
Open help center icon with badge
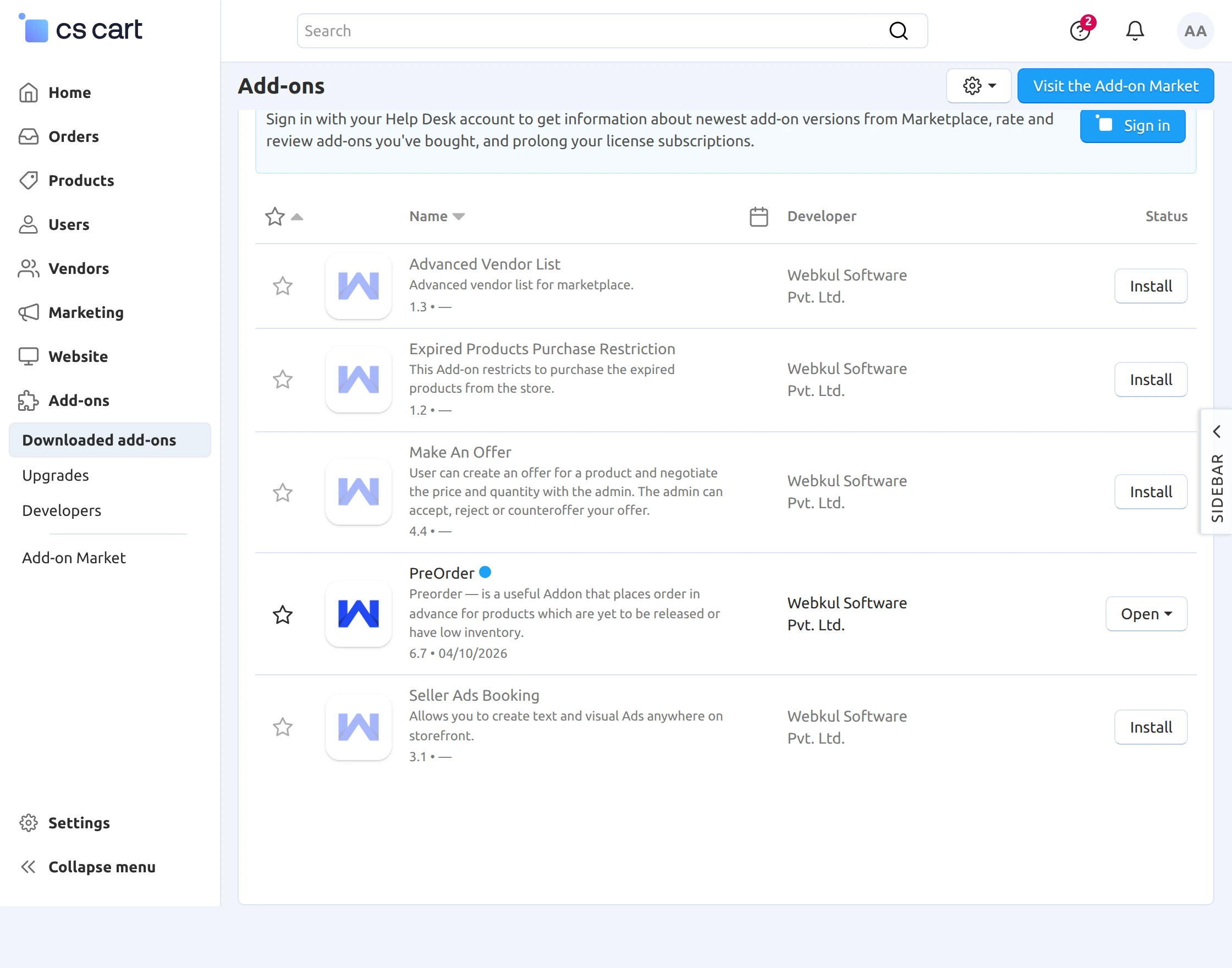[1080, 31]
